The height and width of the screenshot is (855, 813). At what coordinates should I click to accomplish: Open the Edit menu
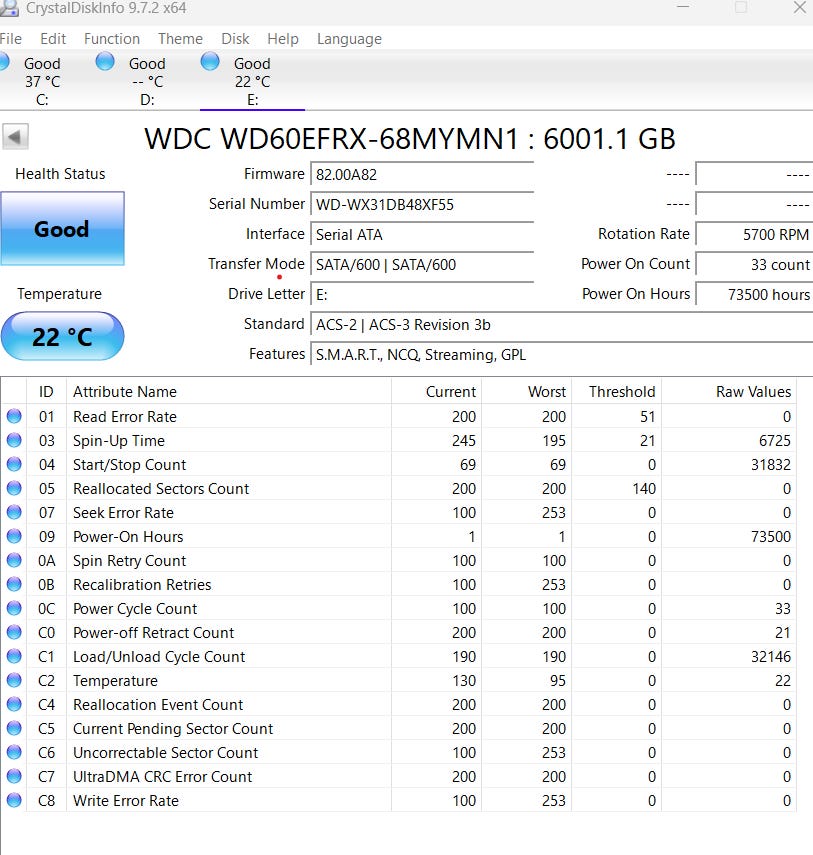(53, 39)
